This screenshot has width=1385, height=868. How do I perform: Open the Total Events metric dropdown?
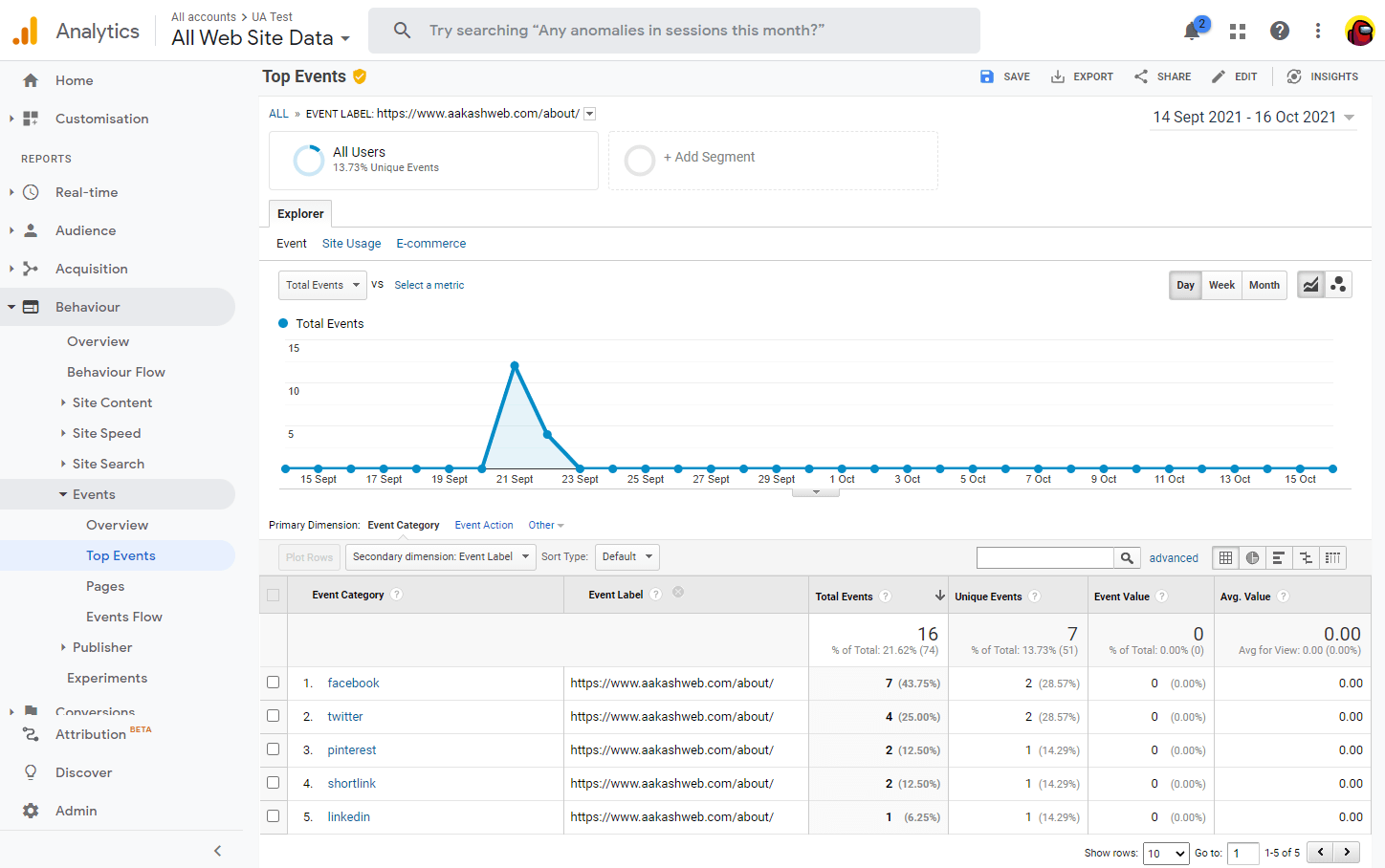pos(322,285)
